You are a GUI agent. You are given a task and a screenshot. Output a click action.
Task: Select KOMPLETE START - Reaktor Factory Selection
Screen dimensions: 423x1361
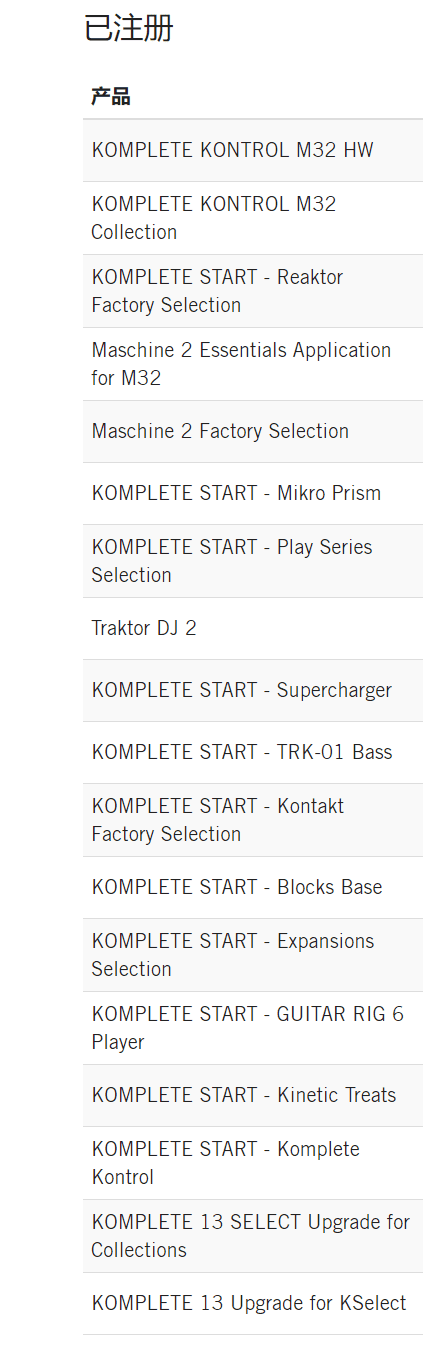(x=253, y=291)
